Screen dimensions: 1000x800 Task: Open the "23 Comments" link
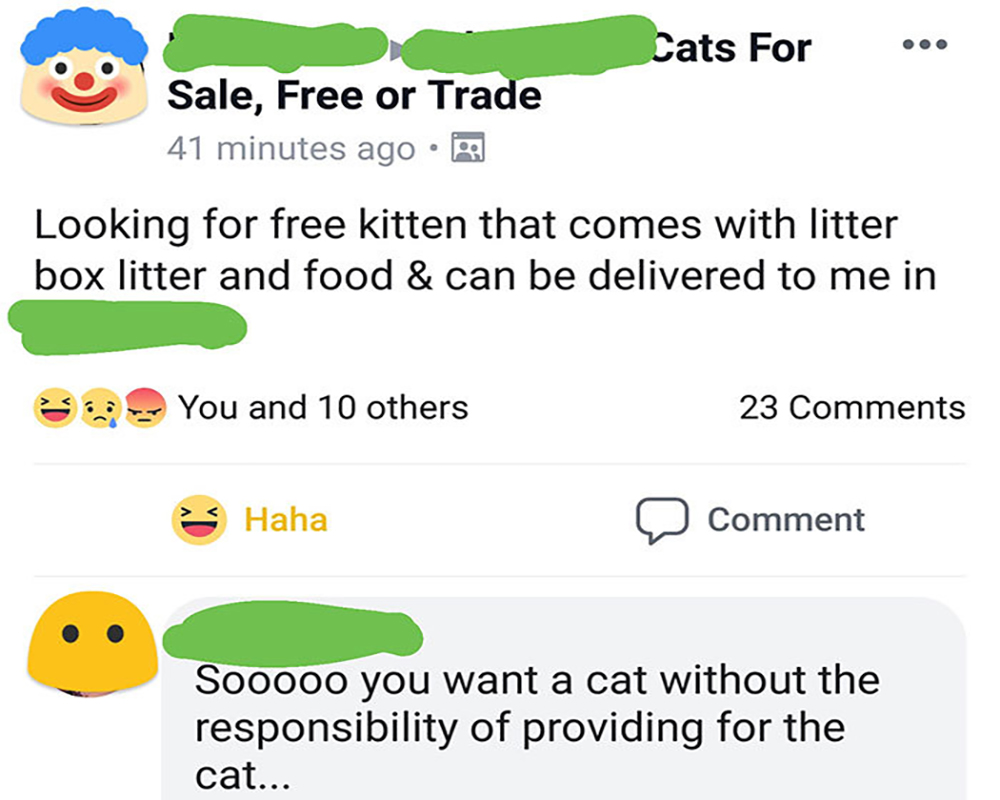[852, 408]
